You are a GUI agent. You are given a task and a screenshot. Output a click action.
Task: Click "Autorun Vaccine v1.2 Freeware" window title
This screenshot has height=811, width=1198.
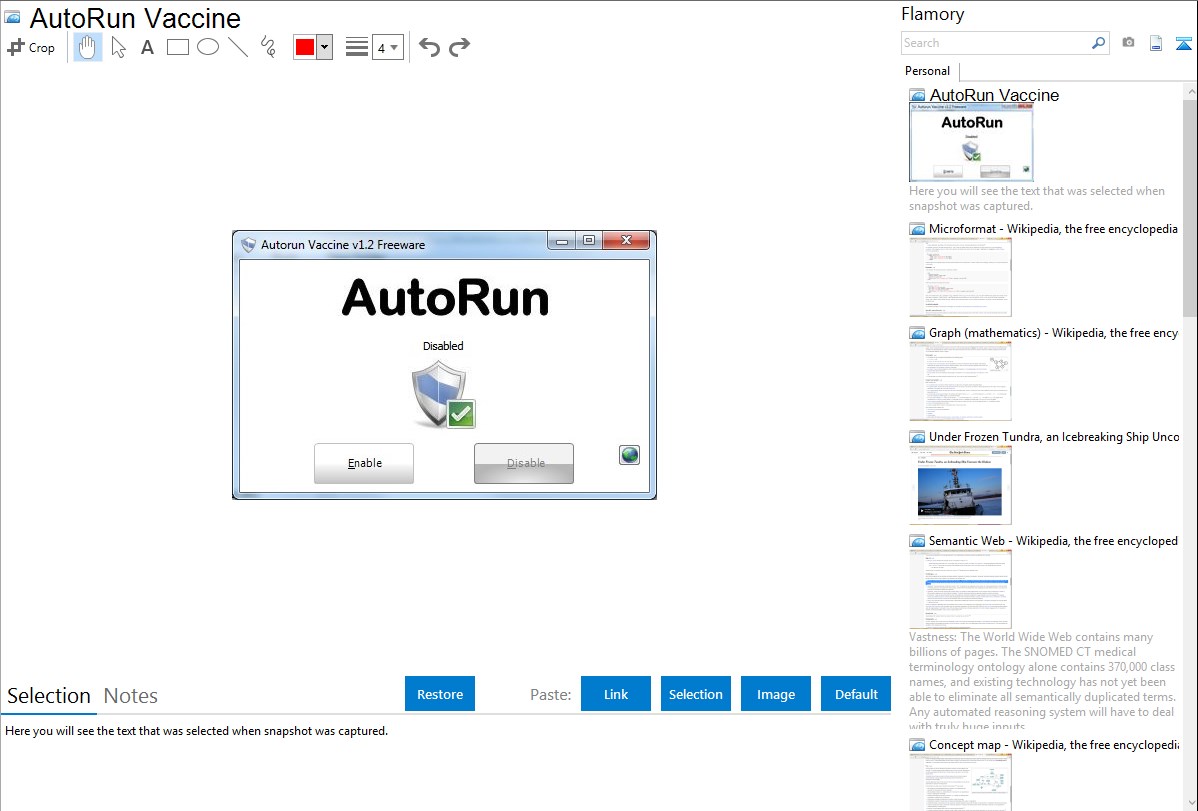coord(343,245)
